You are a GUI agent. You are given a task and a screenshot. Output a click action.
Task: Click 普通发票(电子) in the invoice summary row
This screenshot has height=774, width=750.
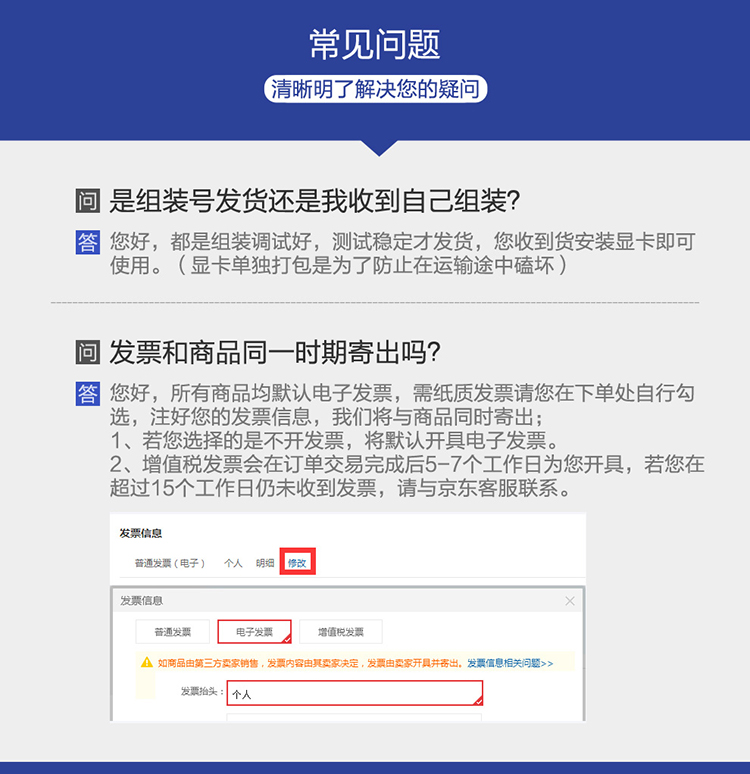tap(170, 563)
